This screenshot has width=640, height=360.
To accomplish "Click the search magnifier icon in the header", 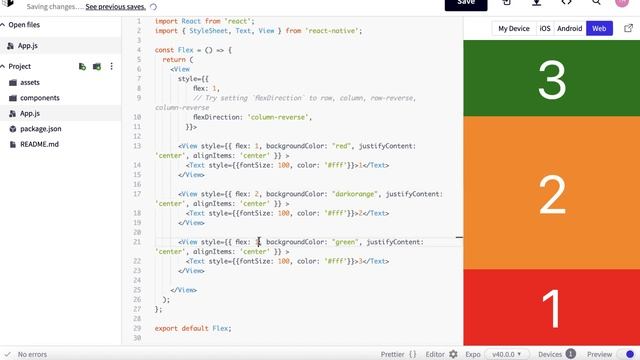I will pyautogui.click(x=596, y=2).
